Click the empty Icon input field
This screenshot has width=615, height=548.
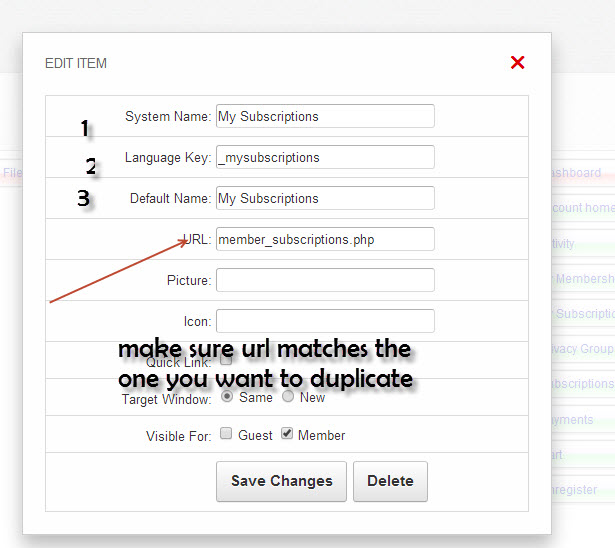(325, 321)
